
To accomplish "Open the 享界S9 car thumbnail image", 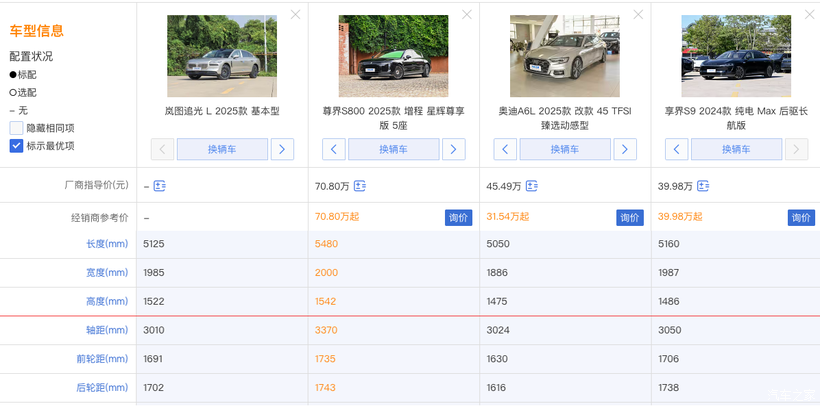I will 735,56.
